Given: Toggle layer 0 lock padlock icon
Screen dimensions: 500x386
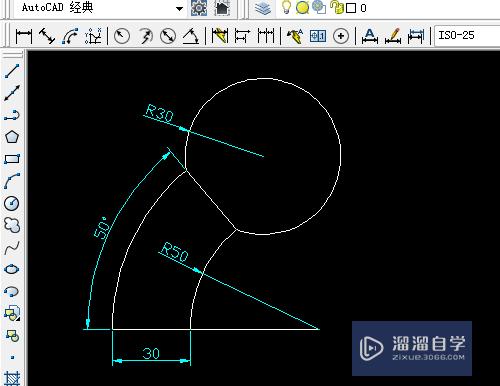Looking at the screenshot, I should pos(337,7).
